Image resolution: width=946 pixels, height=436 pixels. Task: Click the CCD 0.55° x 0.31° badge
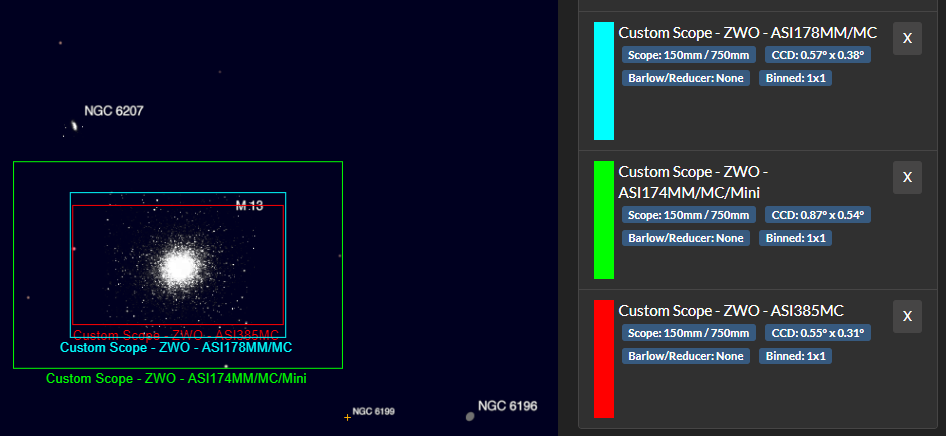(817, 332)
